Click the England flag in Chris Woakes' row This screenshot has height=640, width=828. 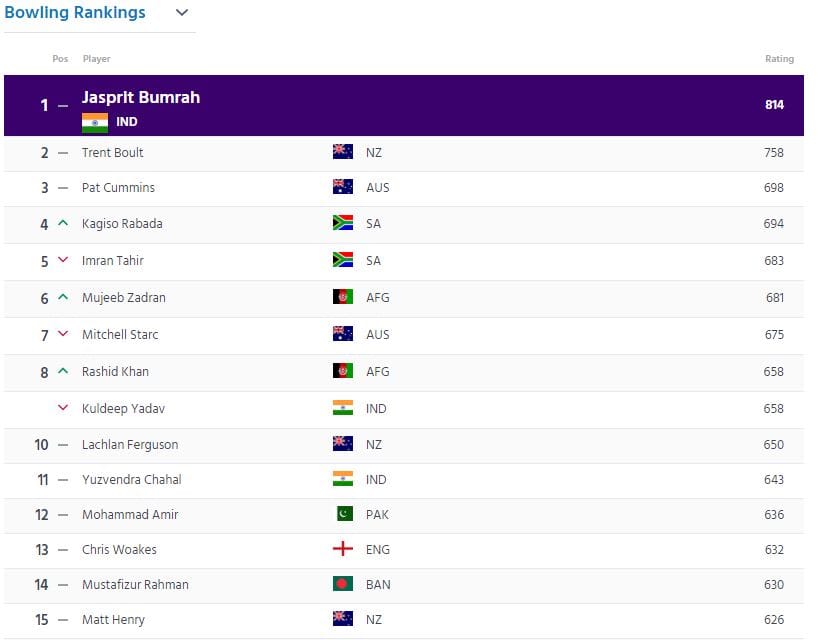click(343, 549)
